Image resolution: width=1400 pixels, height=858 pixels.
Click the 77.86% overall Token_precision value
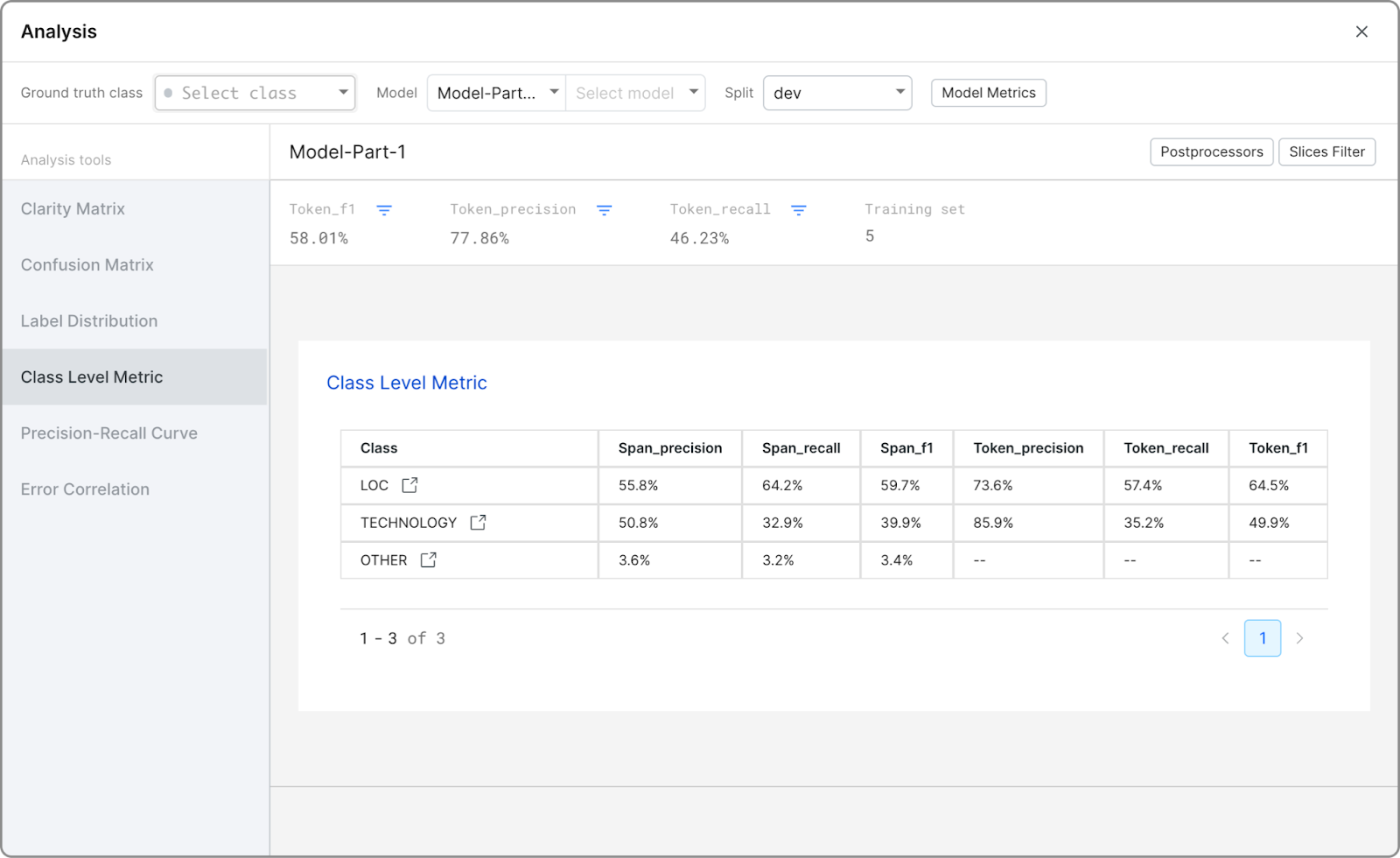479,238
